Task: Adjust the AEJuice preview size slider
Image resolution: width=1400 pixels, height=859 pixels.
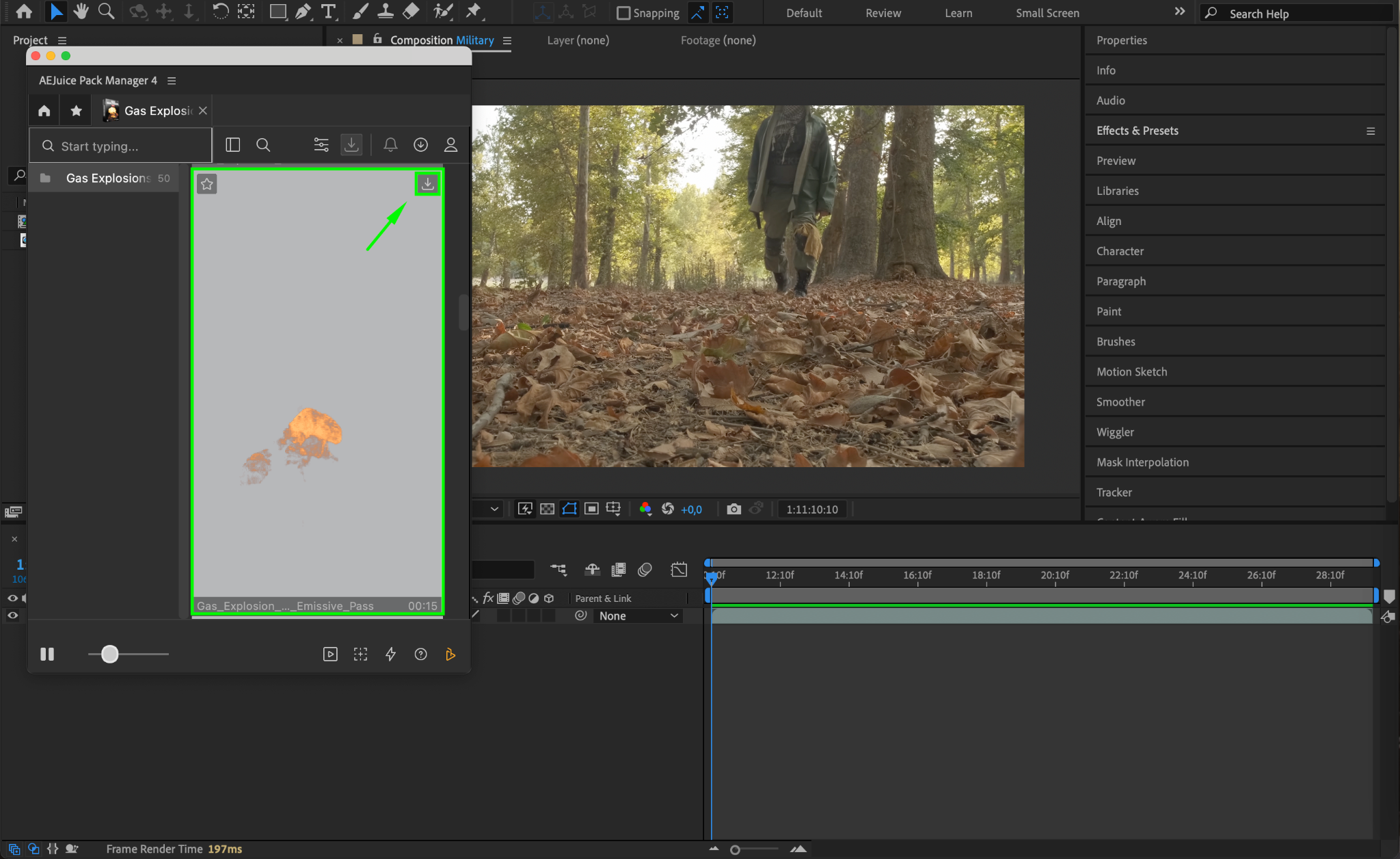Action: pos(110,655)
